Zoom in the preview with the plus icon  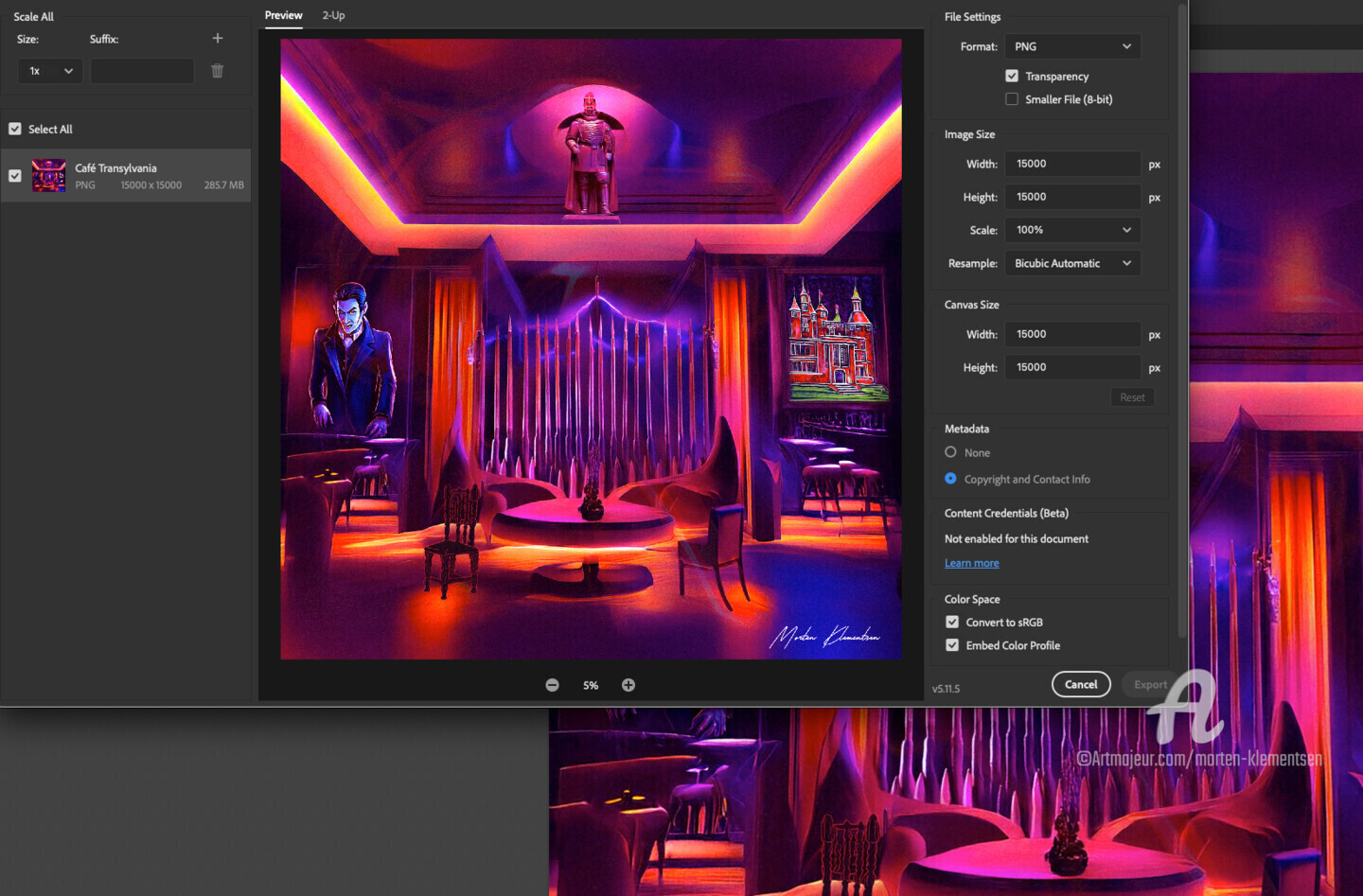point(628,685)
